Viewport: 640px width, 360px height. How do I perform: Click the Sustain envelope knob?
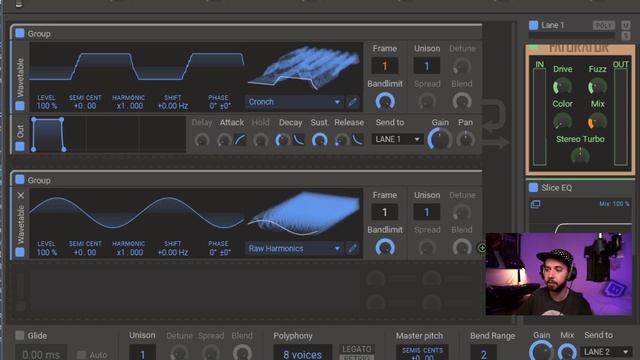320,140
